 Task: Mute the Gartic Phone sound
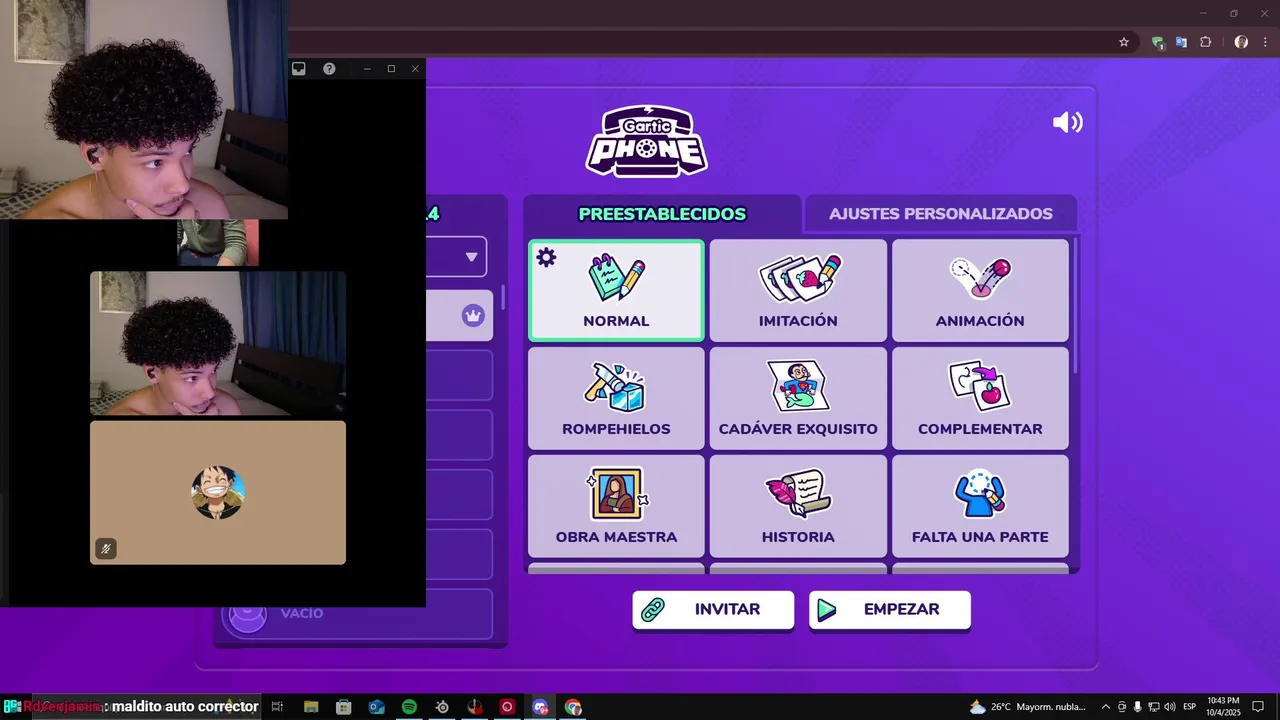[1067, 122]
